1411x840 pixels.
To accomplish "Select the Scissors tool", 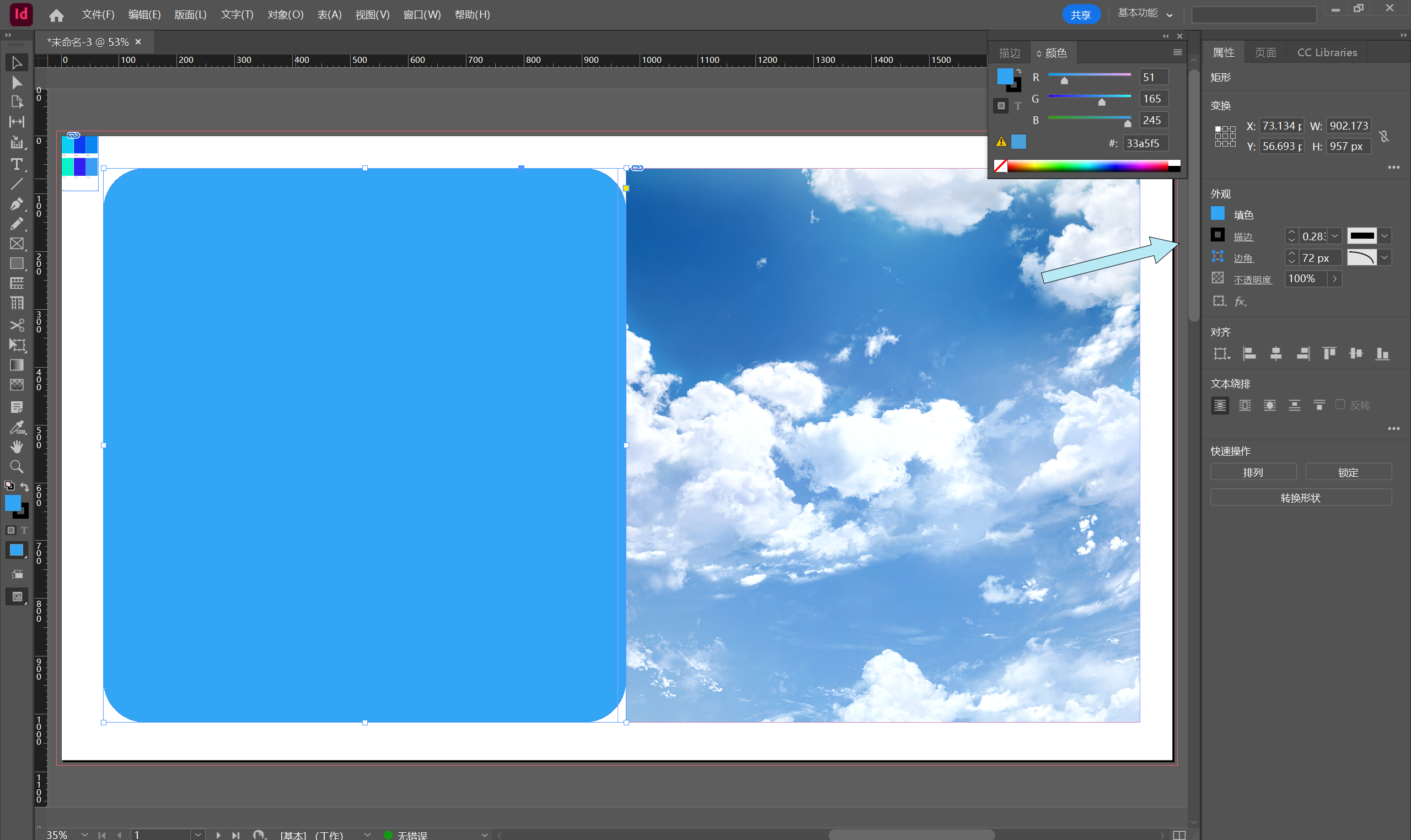I will coord(17,325).
